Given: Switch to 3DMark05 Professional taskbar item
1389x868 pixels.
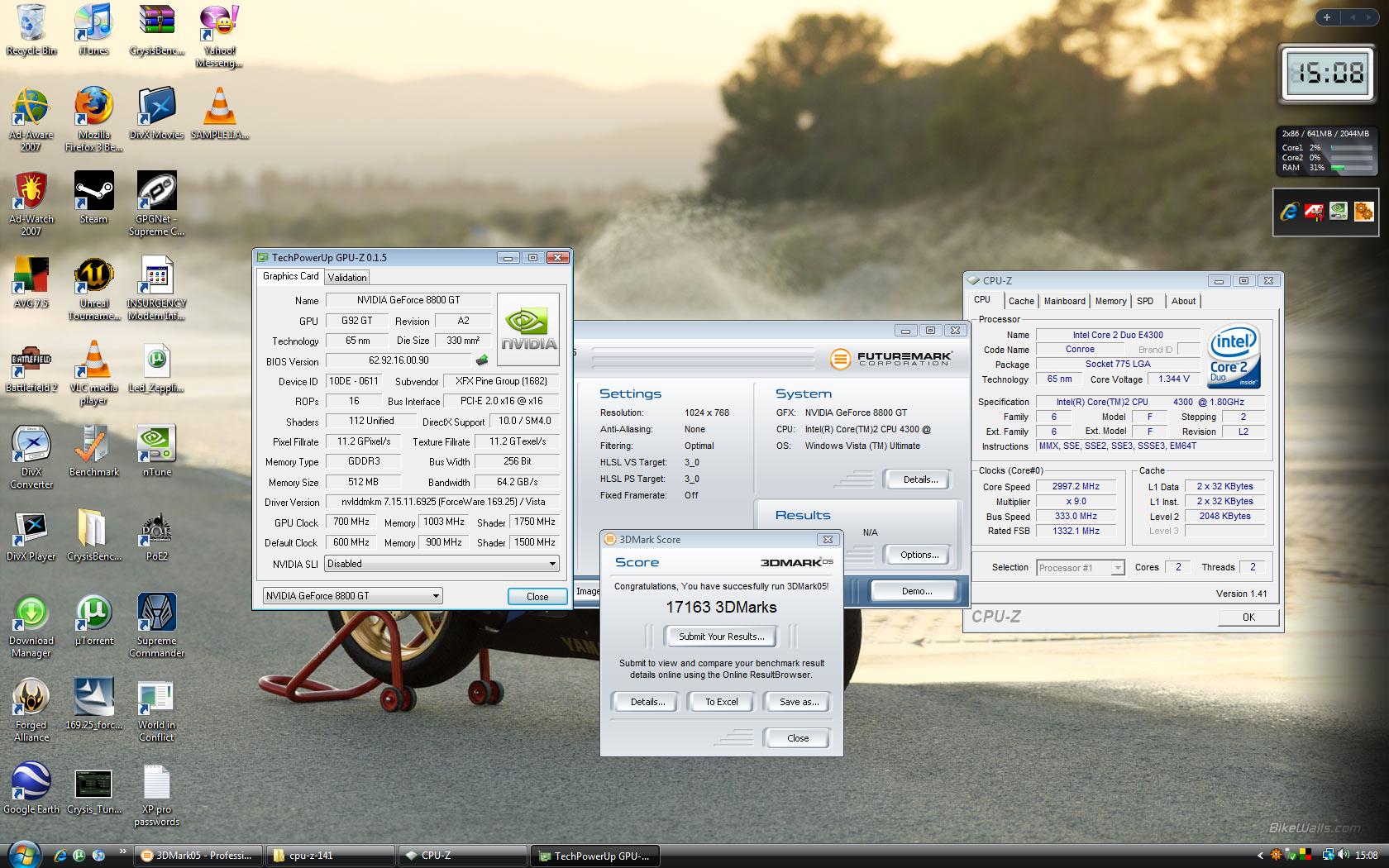Looking at the screenshot, I should pos(198,856).
